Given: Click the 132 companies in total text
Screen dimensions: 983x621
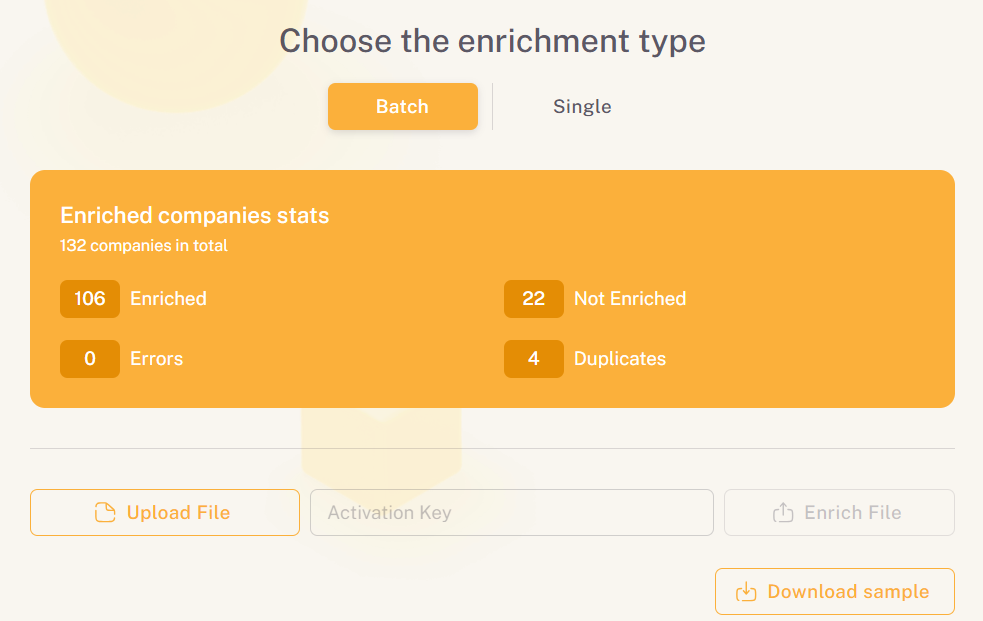Looking at the screenshot, I should point(144,244).
